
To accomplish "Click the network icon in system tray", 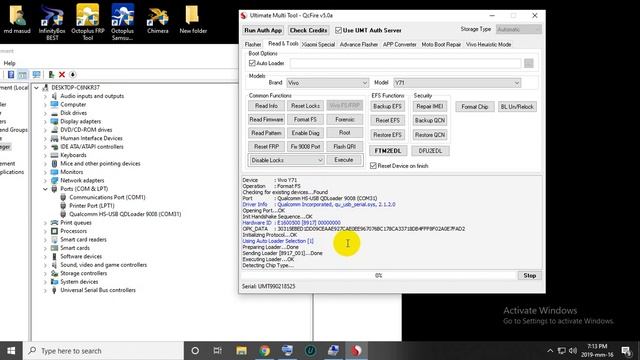I will (x=562, y=351).
